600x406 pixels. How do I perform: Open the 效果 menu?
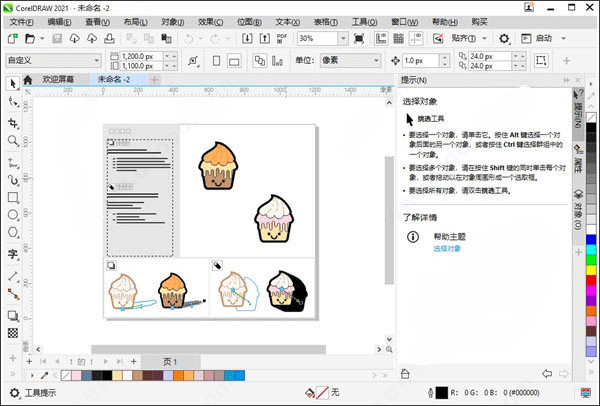coord(209,20)
